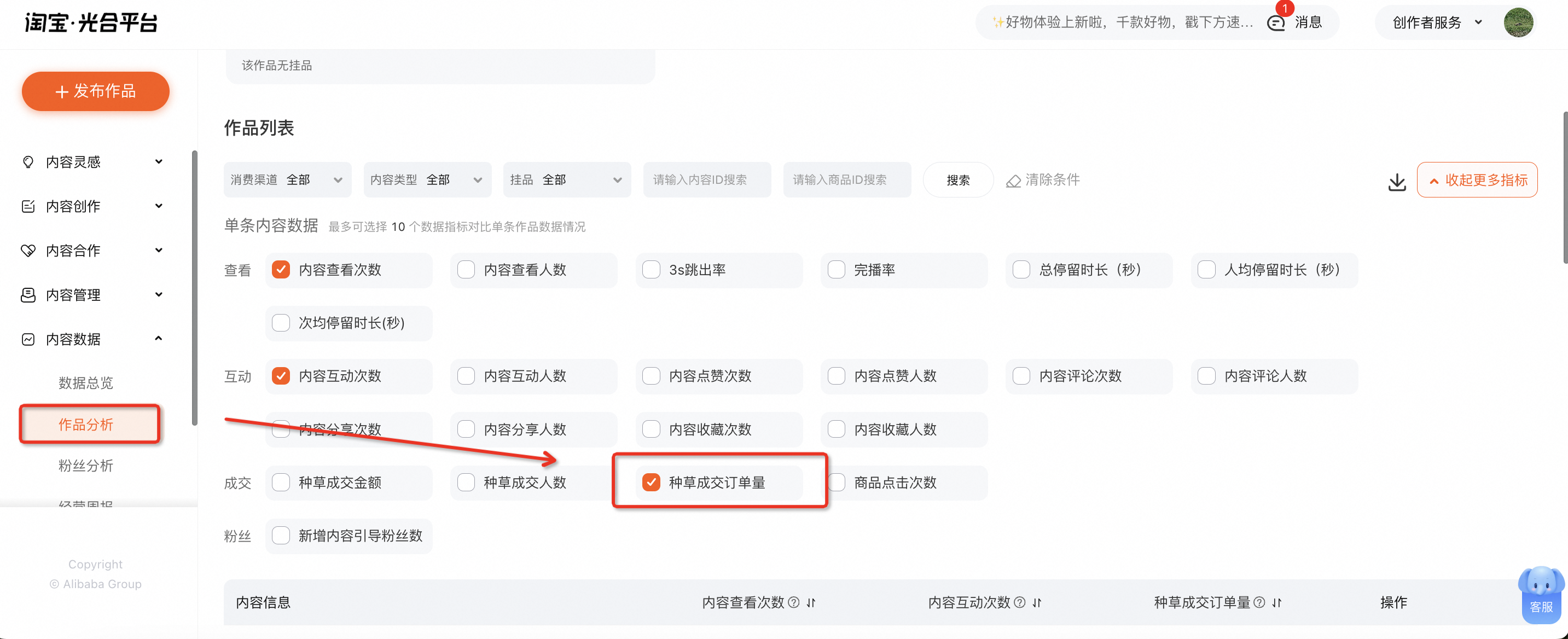Click help icon next to 内容查看次数 column

coord(793,602)
